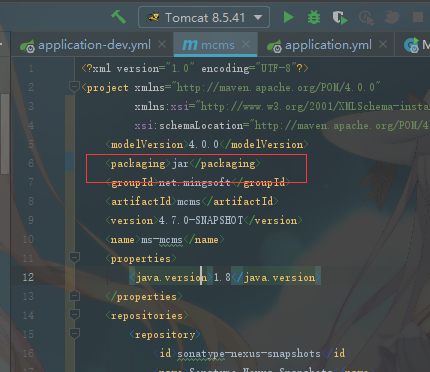Collapse the repository fold marker on line 15
Image resolution: width=430 pixels, height=372 pixels.
[x=74, y=333]
